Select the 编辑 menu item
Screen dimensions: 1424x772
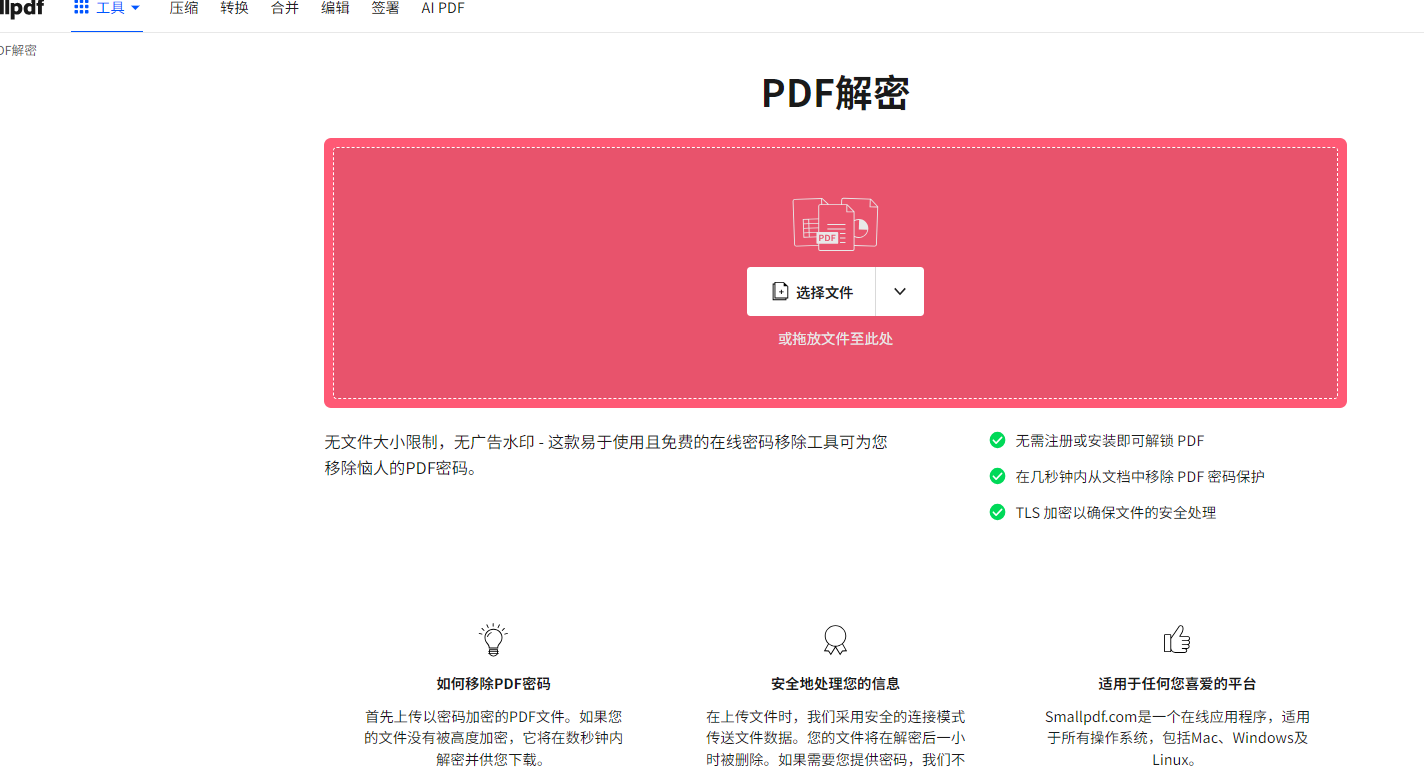coord(335,8)
